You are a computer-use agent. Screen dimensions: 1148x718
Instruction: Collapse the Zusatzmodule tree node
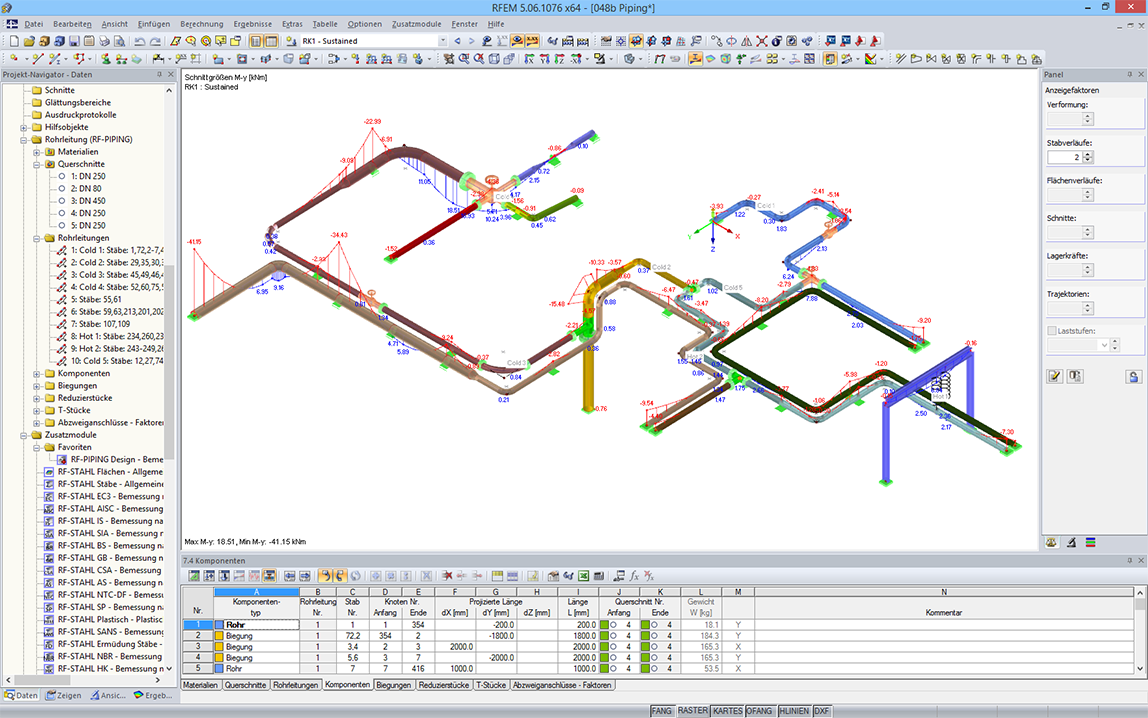pos(23,435)
